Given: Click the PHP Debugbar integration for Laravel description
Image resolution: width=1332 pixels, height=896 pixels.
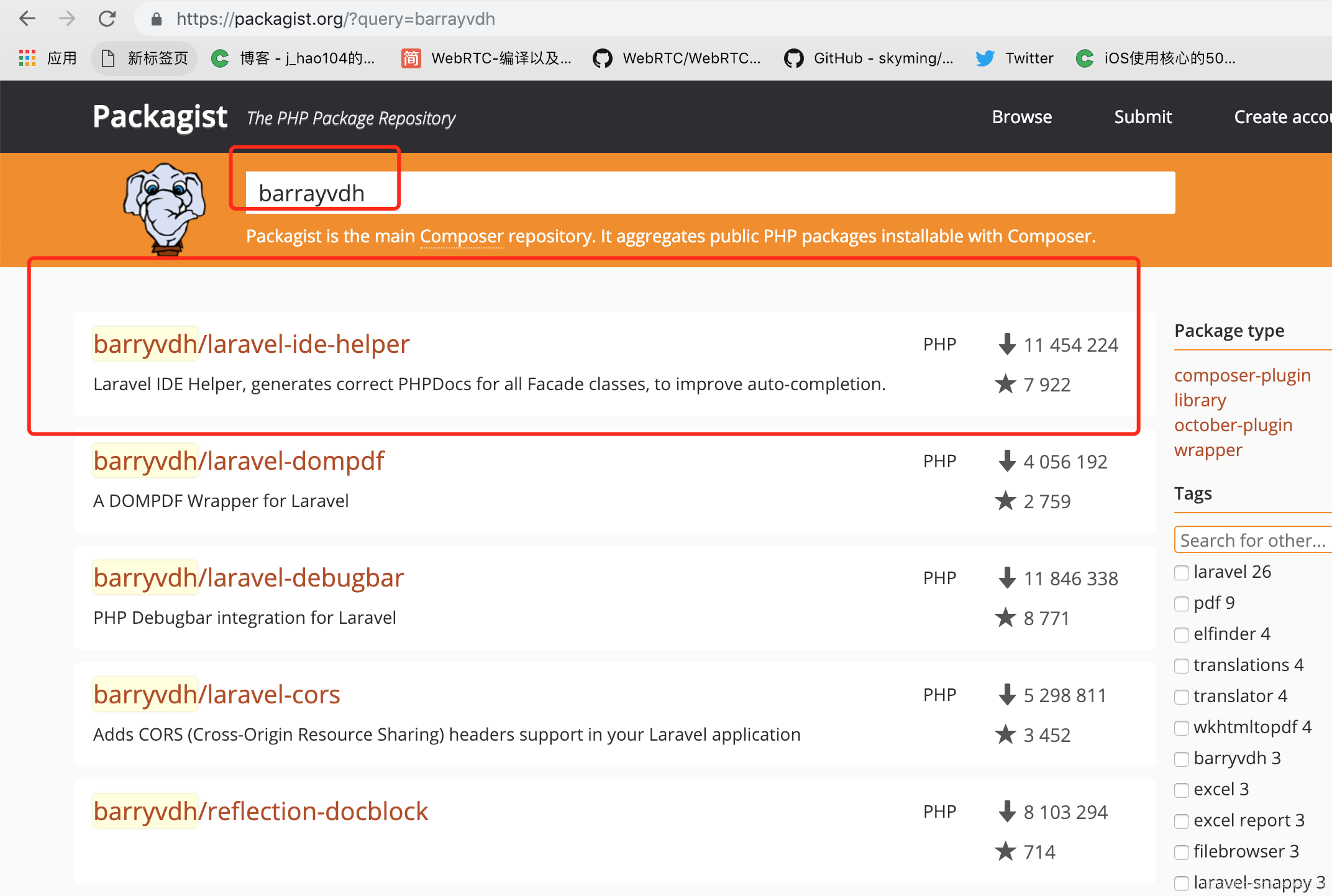Looking at the screenshot, I should tap(245, 618).
